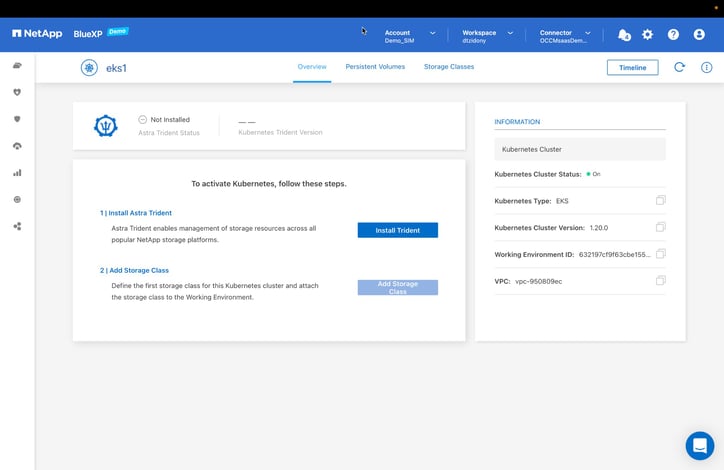The height and width of the screenshot is (470, 724).
Task: Open the Storage icon in left sidebar
Action: click(17, 66)
